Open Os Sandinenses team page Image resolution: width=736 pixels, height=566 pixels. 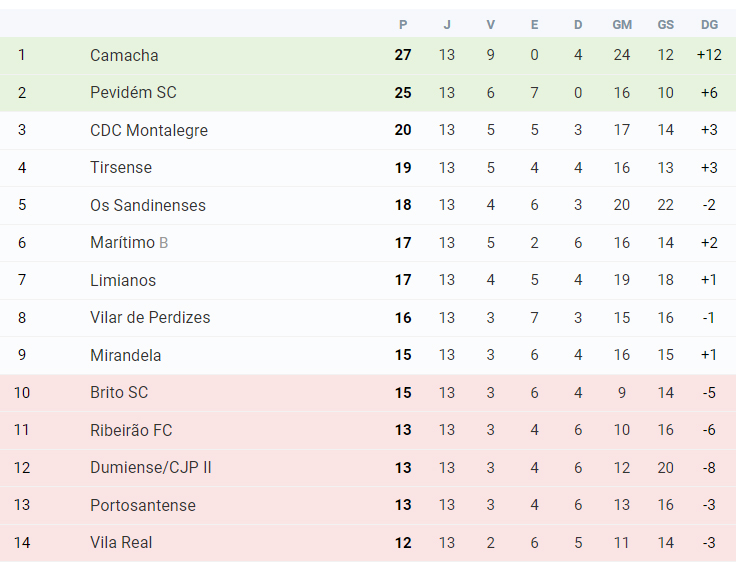tap(148, 205)
